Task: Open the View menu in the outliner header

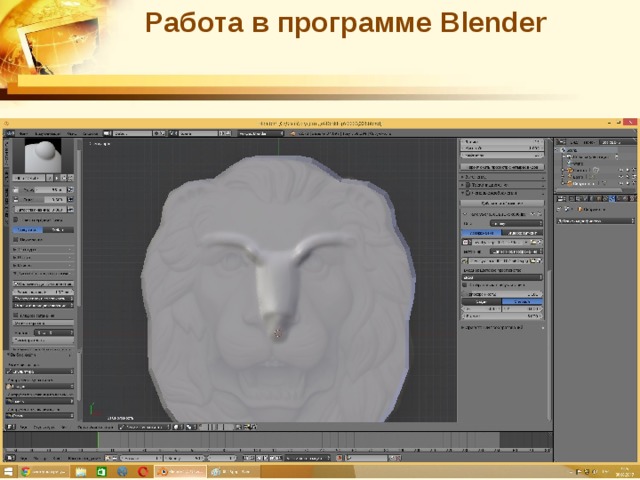Action: tap(574, 142)
